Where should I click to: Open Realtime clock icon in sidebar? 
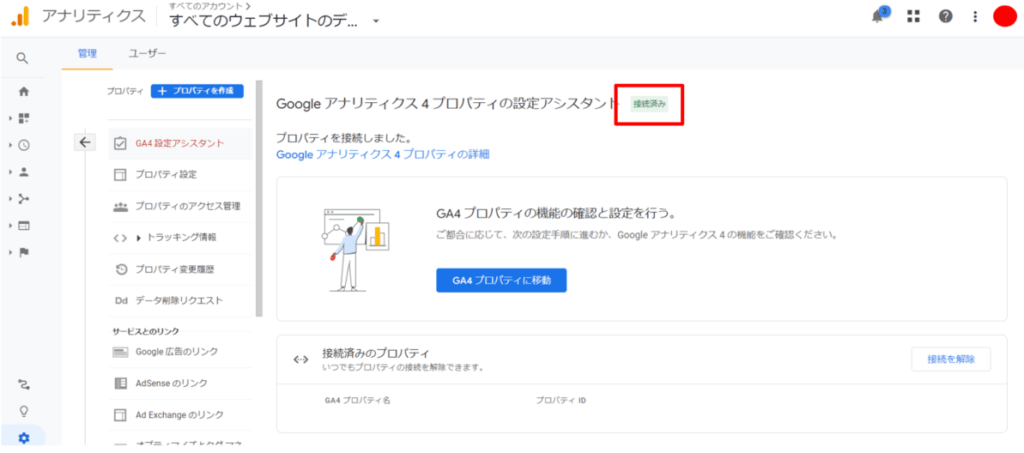tap(24, 146)
